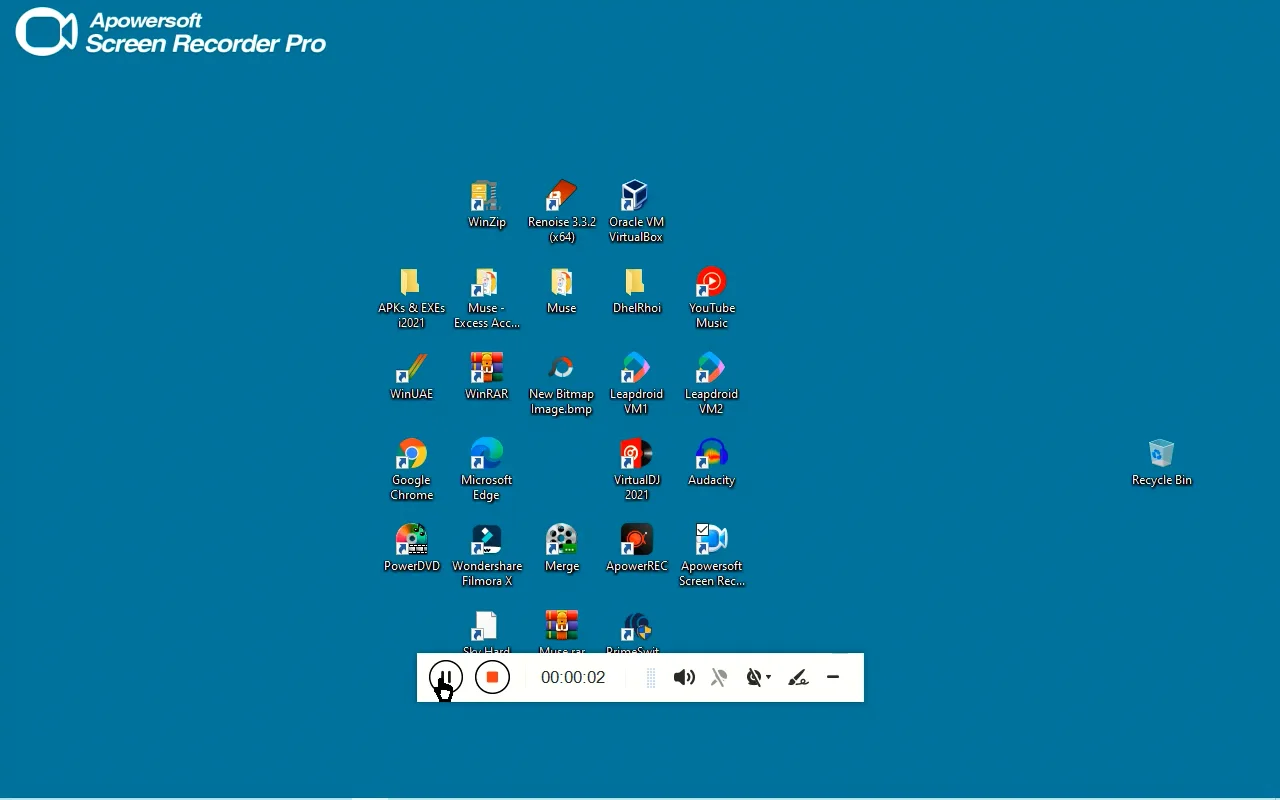Select the Recycle Bin icon

click(1161, 463)
